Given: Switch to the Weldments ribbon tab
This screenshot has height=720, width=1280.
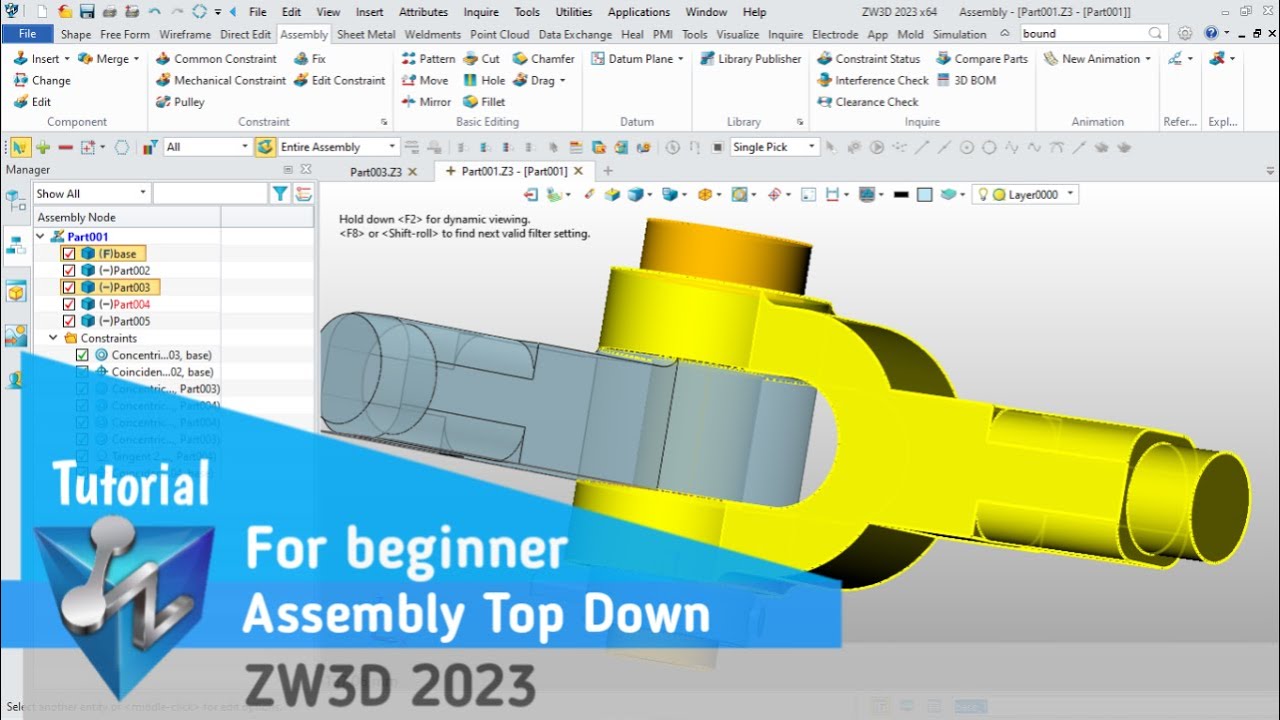Looking at the screenshot, I should pyautogui.click(x=433, y=34).
